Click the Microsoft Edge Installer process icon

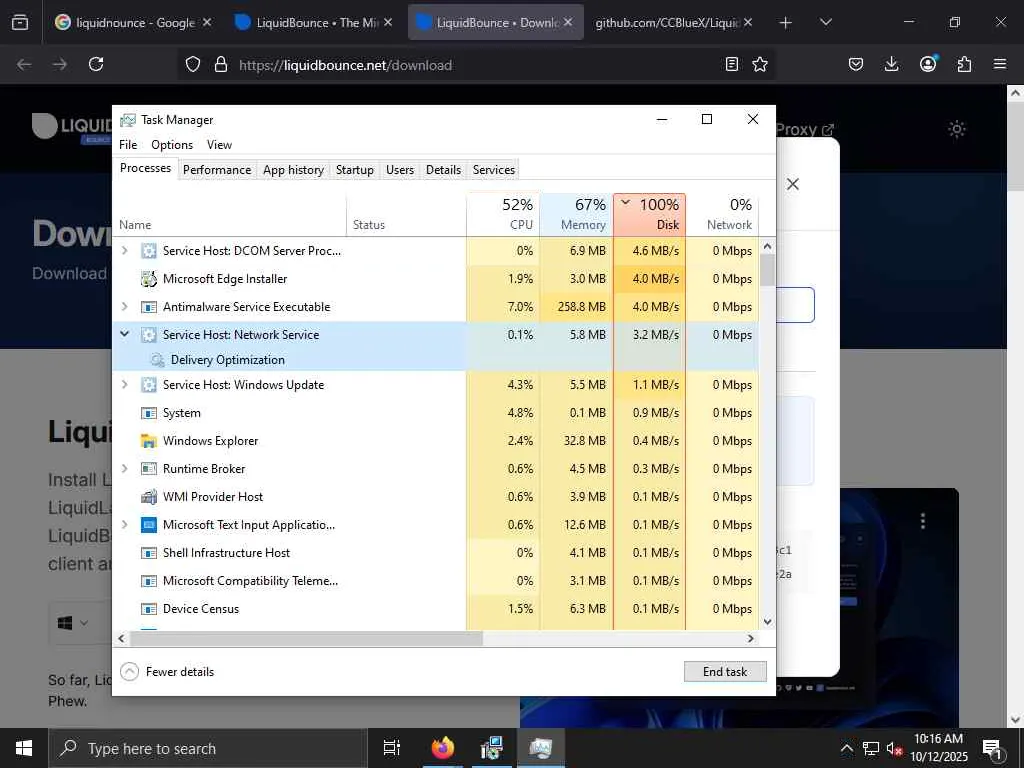[149, 279]
